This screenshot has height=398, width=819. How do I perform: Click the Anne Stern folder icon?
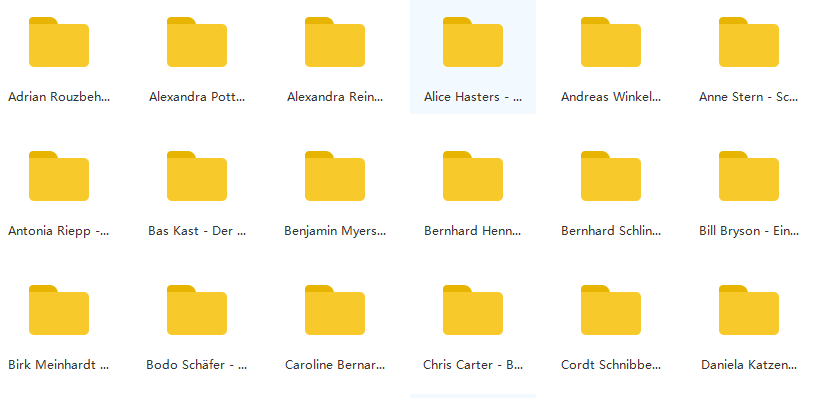point(748,42)
